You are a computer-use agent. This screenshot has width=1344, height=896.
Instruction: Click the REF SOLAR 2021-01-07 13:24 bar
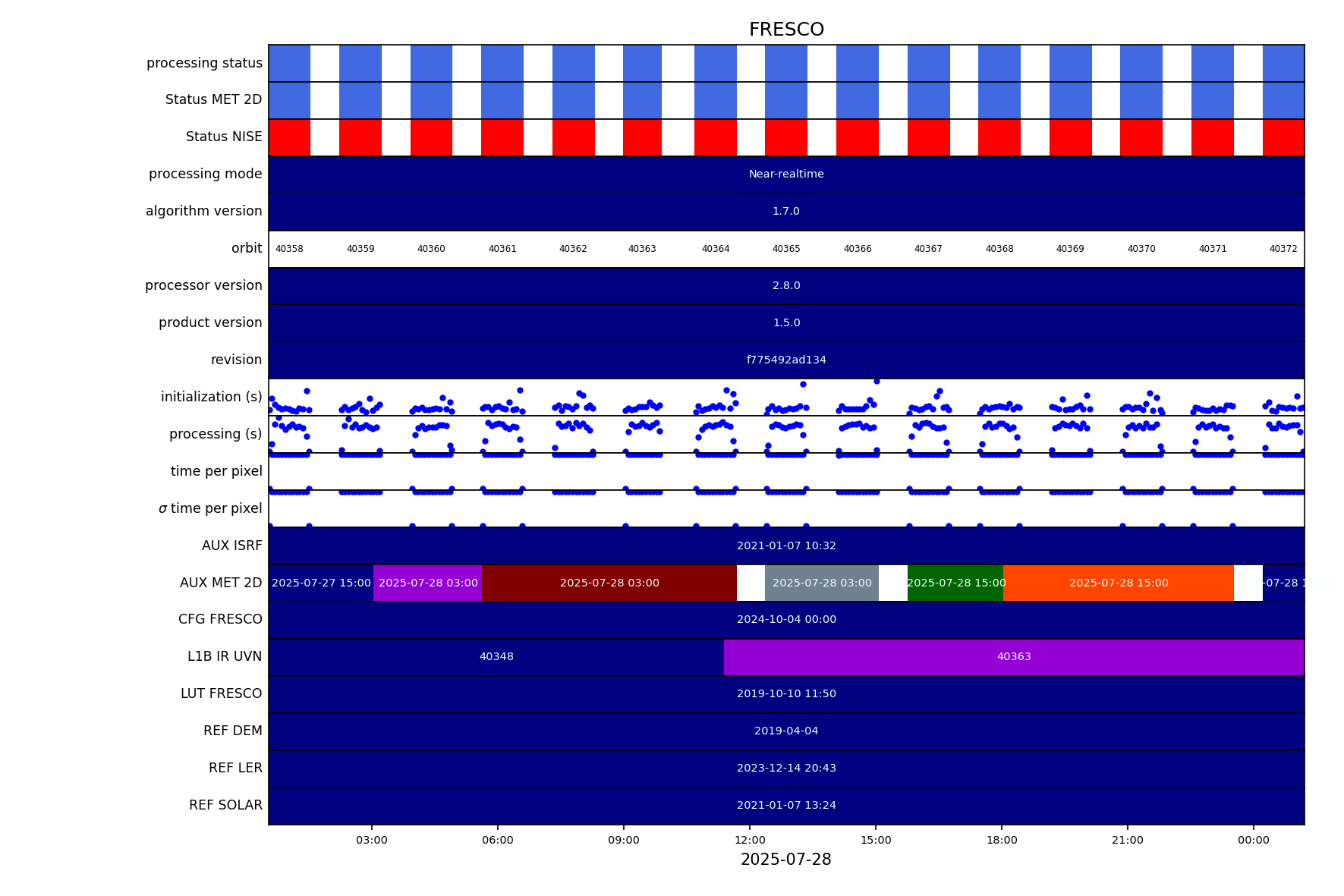tap(785, 806)
